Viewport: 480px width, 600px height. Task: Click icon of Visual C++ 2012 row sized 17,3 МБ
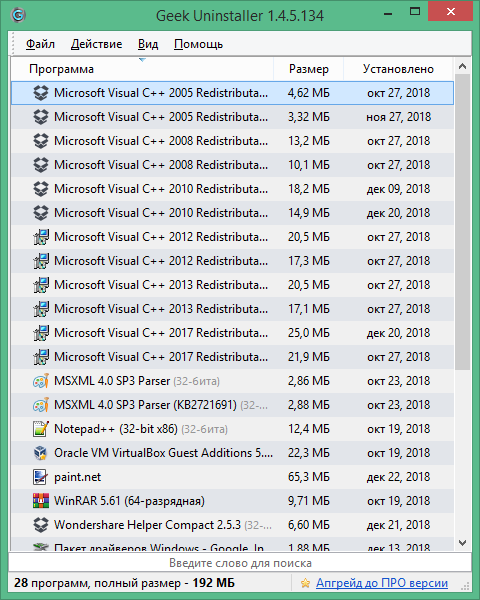pyautogui.click(x=41, y=261)
